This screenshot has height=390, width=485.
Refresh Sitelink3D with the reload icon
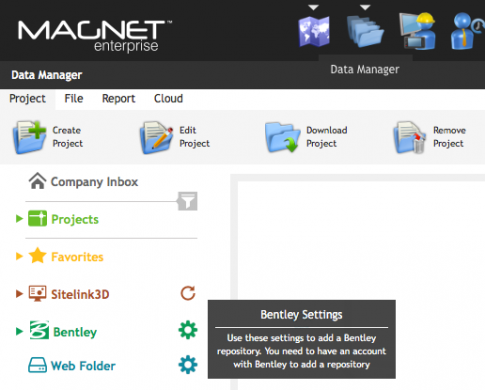coord(188,293)
